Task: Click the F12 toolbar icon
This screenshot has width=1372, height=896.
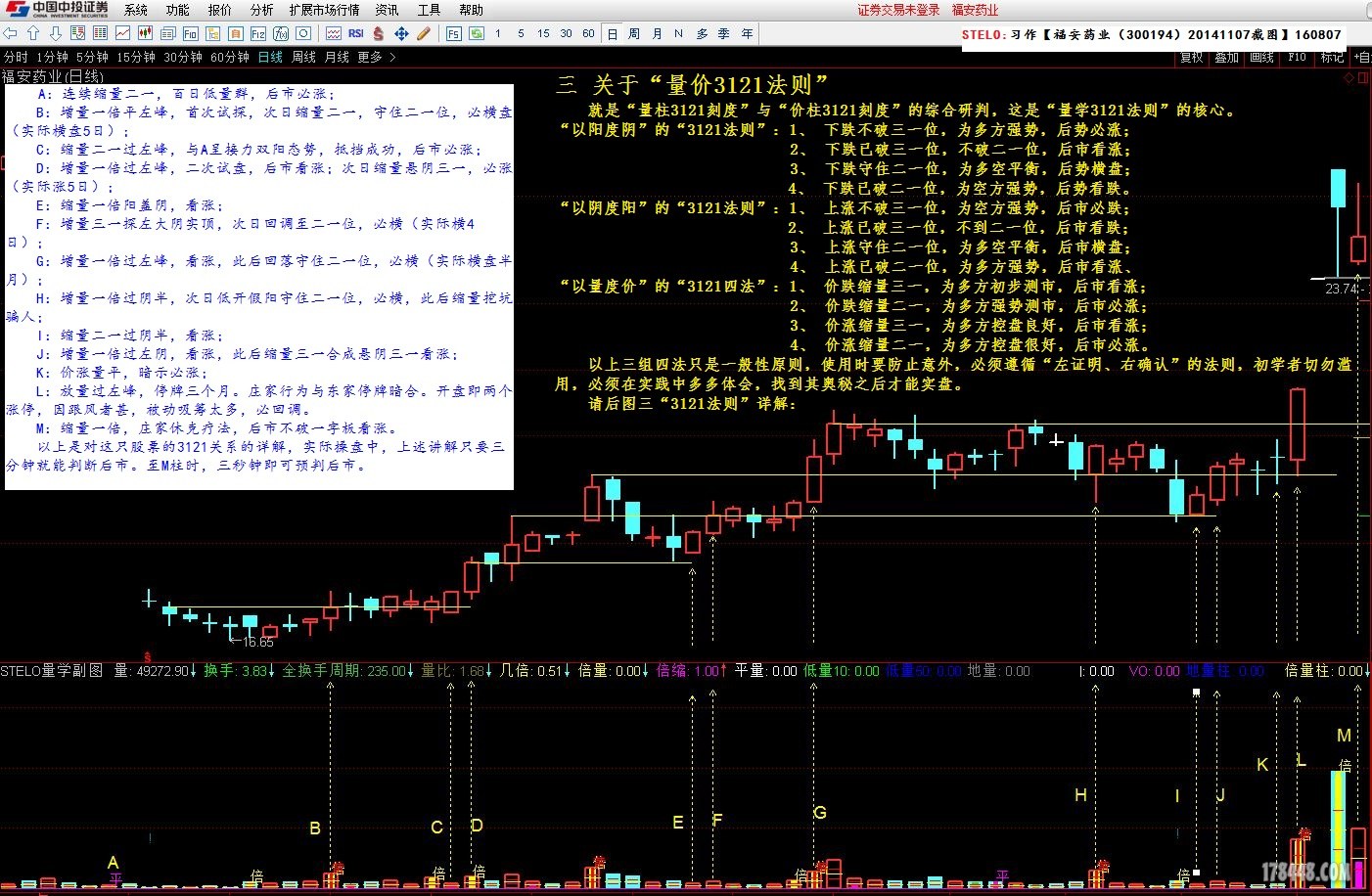Action: pyautogui.click(x=257, y=33)
